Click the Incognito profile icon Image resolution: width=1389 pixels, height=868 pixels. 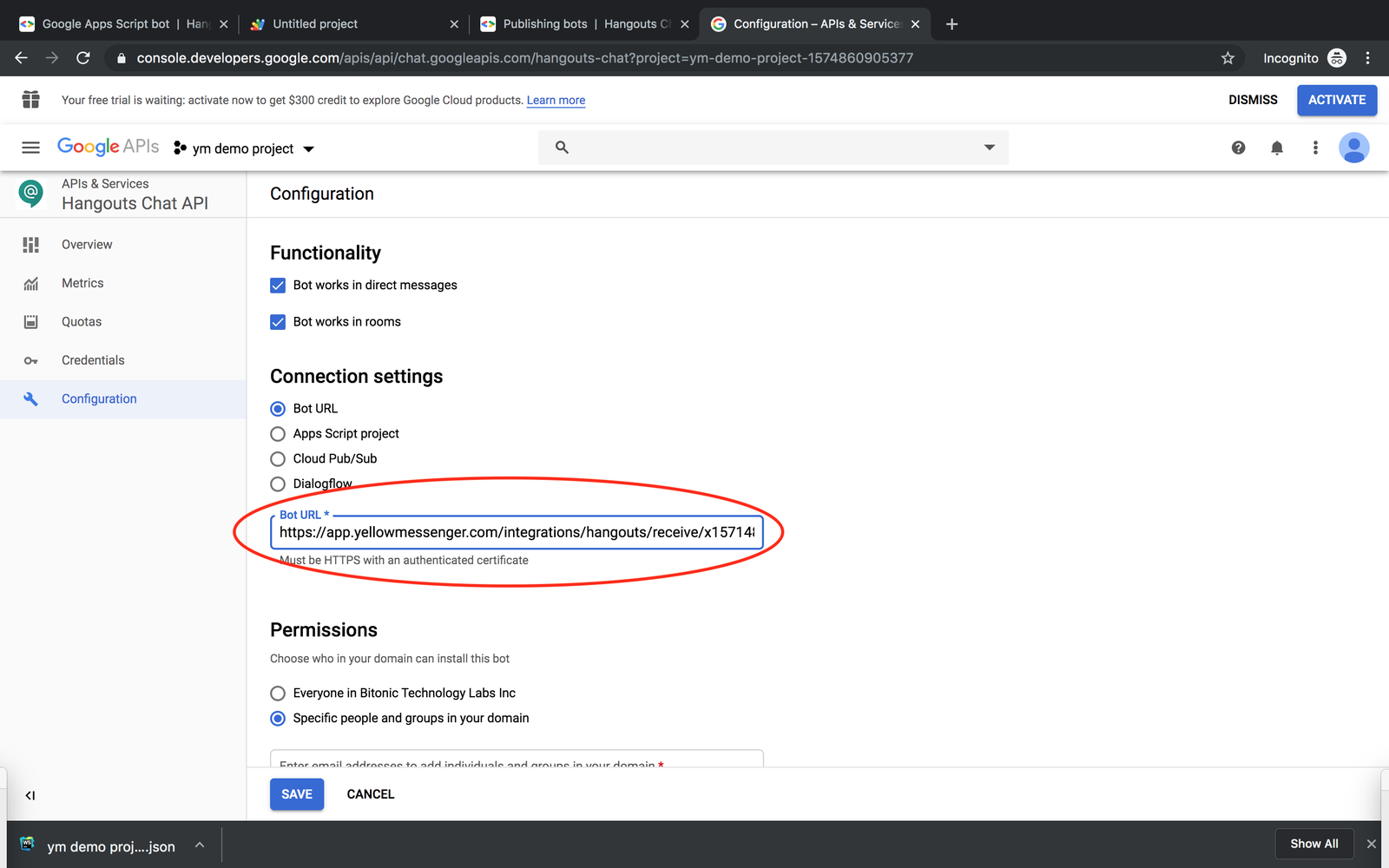(x=1337, y=58)
